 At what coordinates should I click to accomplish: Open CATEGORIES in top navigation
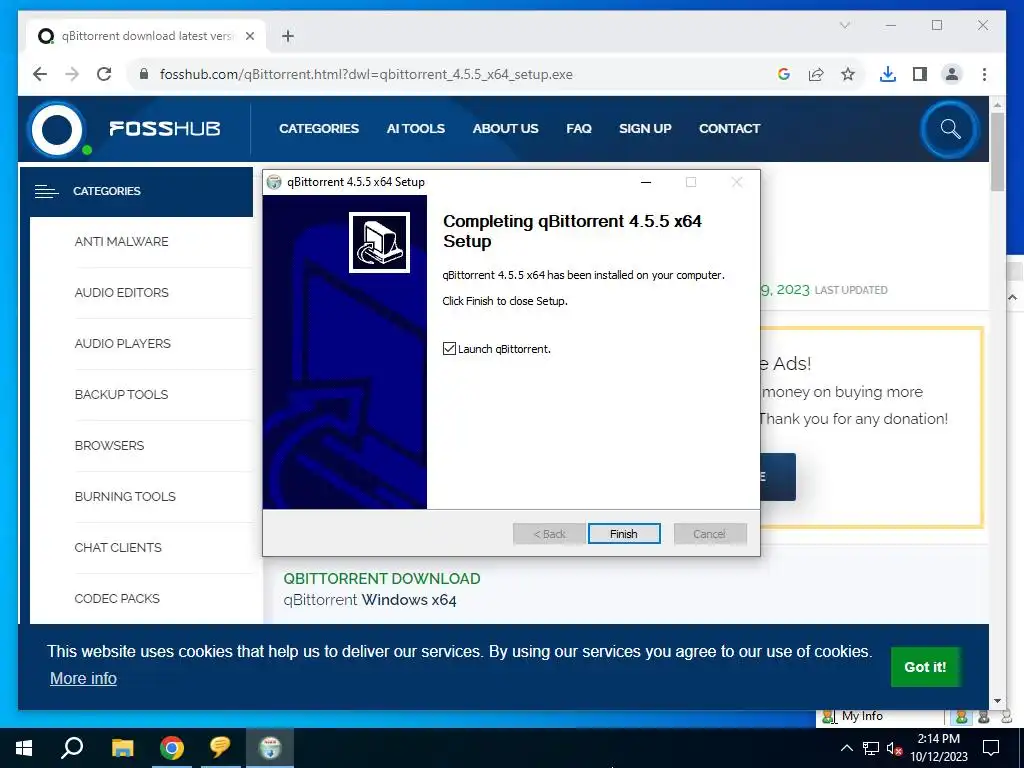[x=319, y=129]
